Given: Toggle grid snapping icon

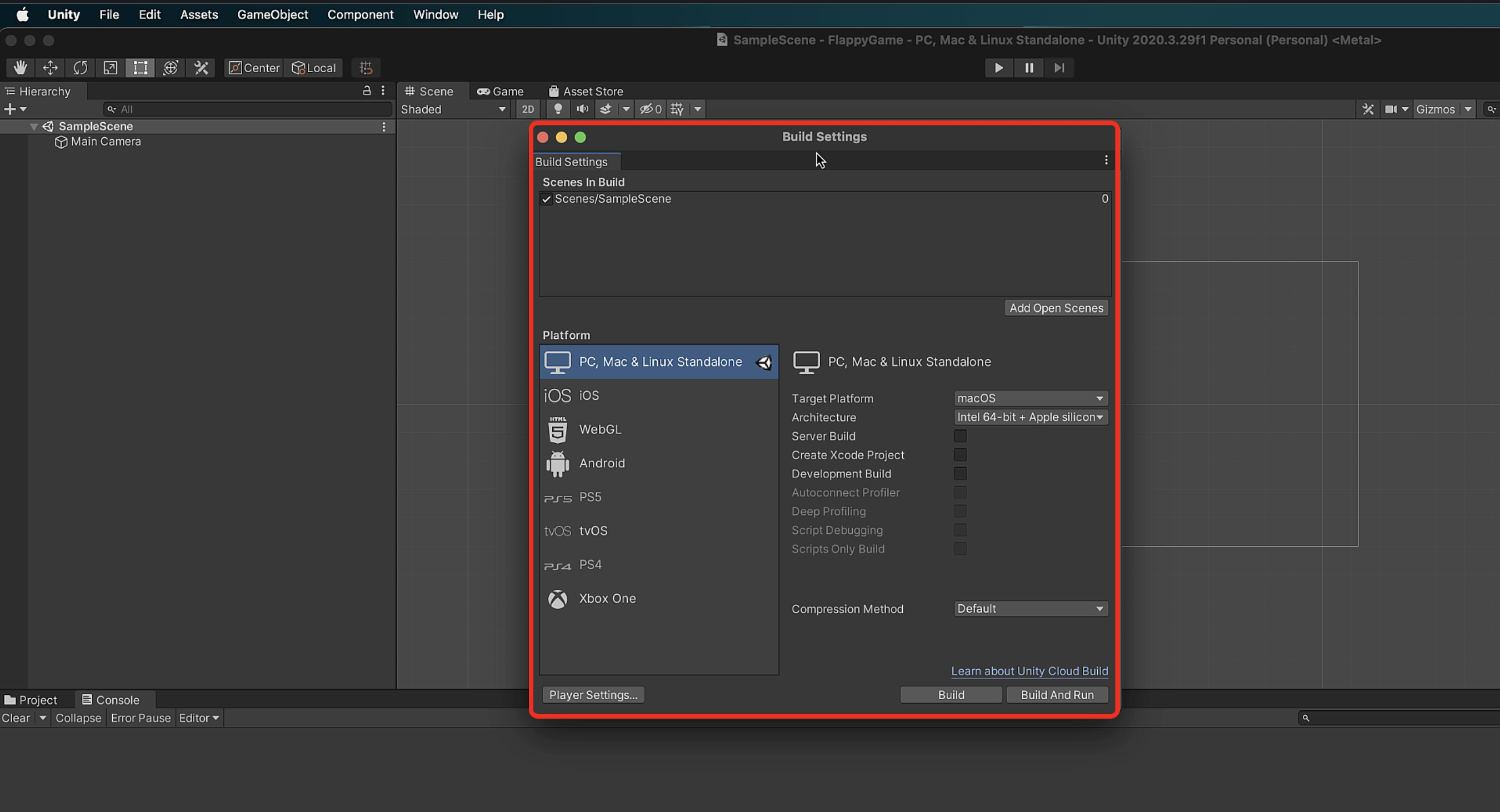Looking at the screenshot, I should (x=366, y=68).
